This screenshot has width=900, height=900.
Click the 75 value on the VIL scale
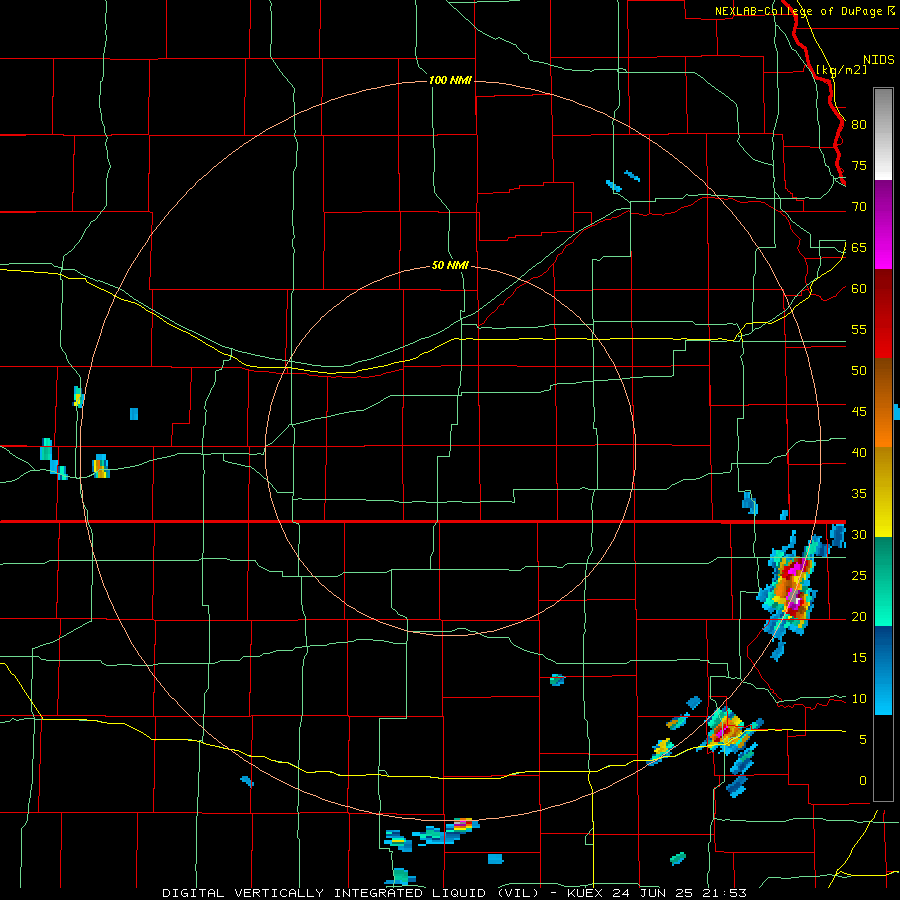859,165
